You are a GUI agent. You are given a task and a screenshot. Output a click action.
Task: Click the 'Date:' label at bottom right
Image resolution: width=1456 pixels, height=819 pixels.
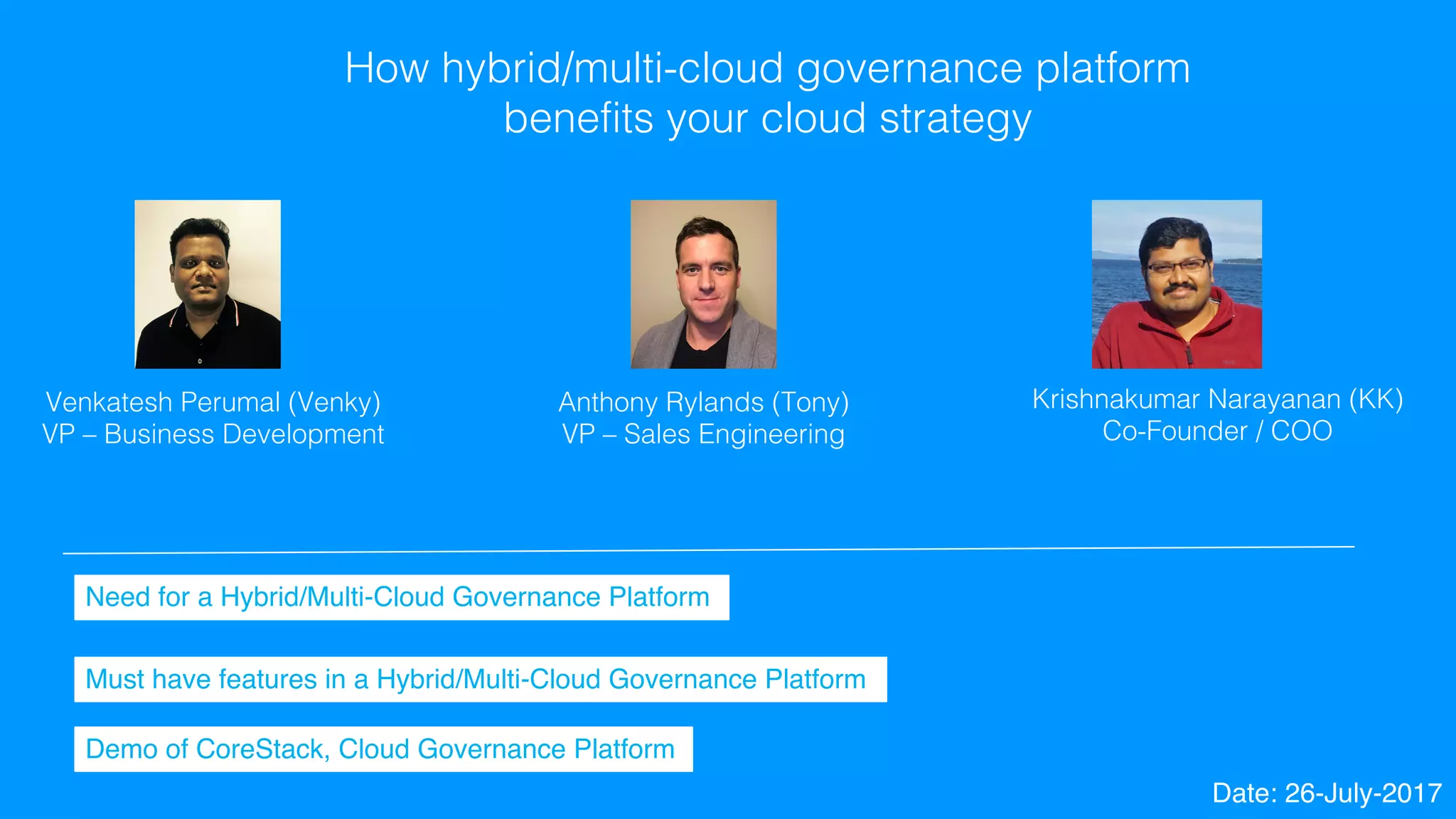click(x=1244, y=793)
